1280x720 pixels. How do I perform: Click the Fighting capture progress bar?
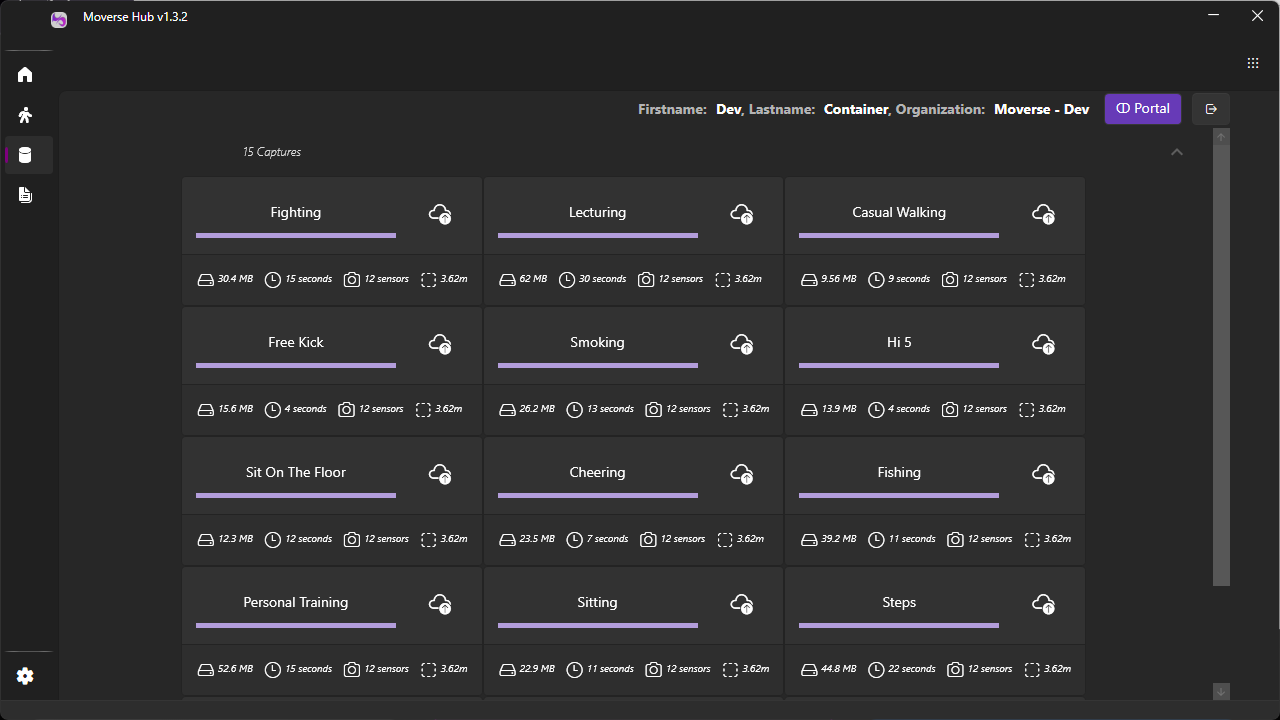(x=296, y=236)
